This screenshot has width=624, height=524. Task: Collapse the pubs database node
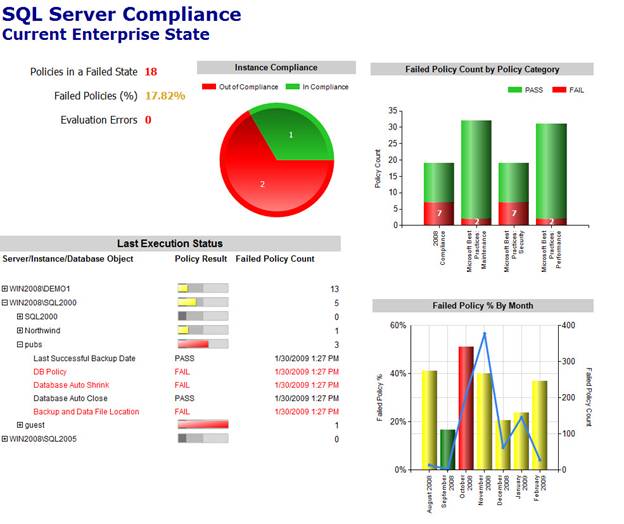[20, 344]
